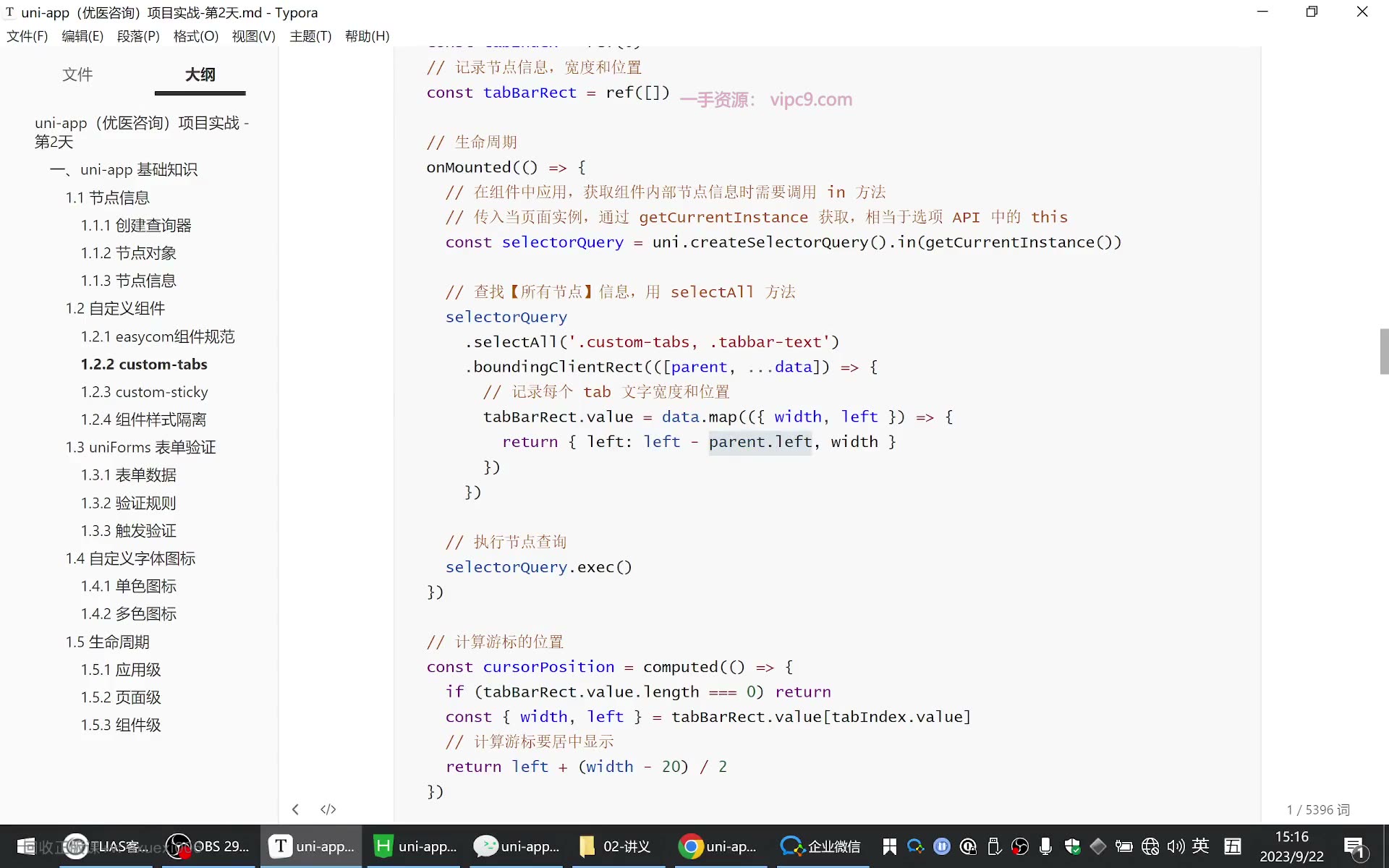
Task: Open the 格式(O) menu
Action: pyautogui.click(x=196, y=36)
